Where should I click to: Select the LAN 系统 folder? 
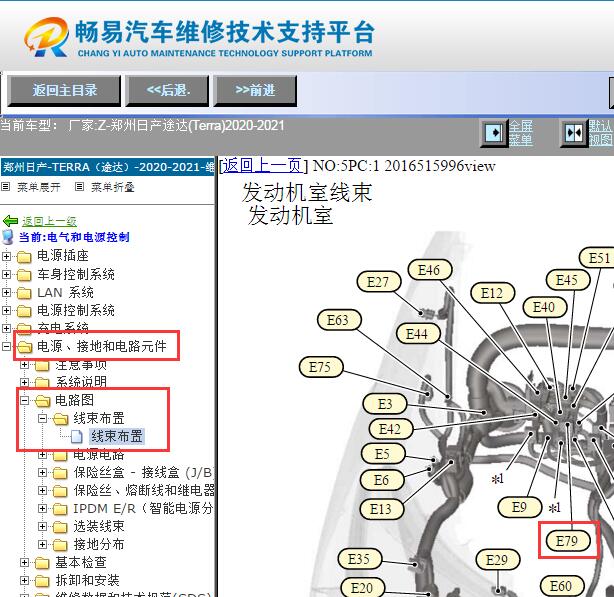click(65, 292)
